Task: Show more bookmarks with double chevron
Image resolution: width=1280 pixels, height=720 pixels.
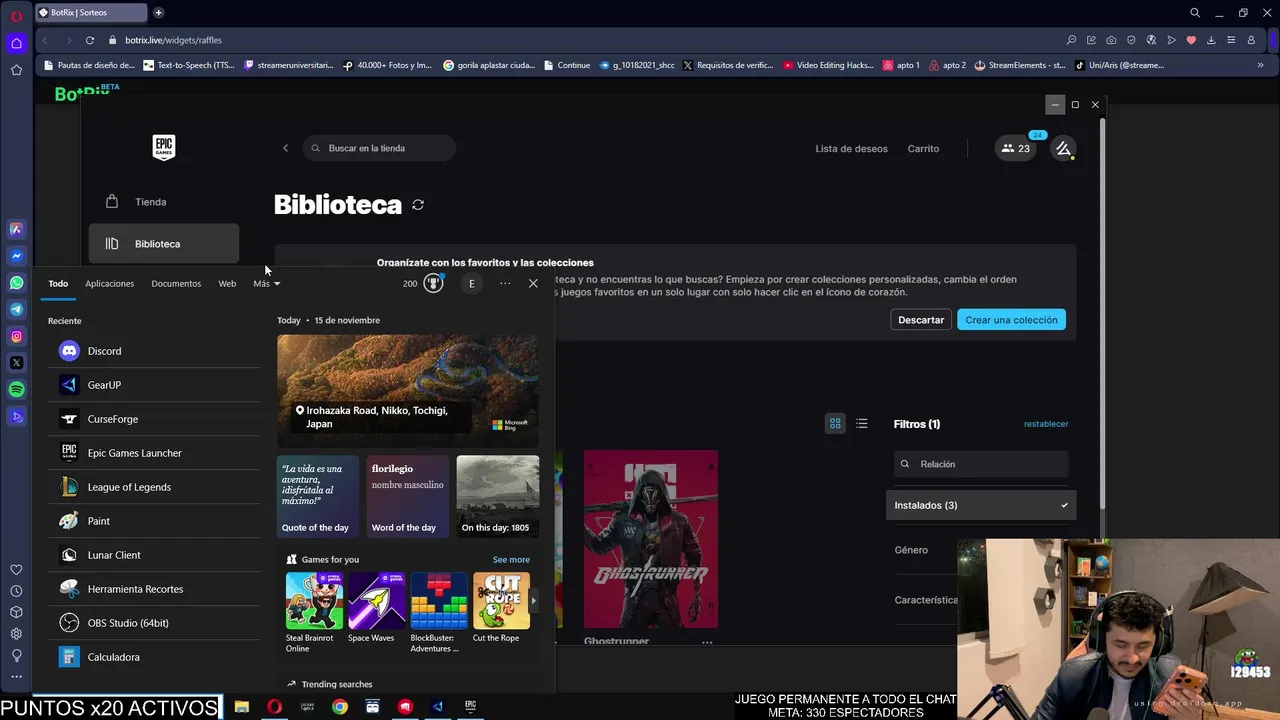Action: coord(1260,65)
